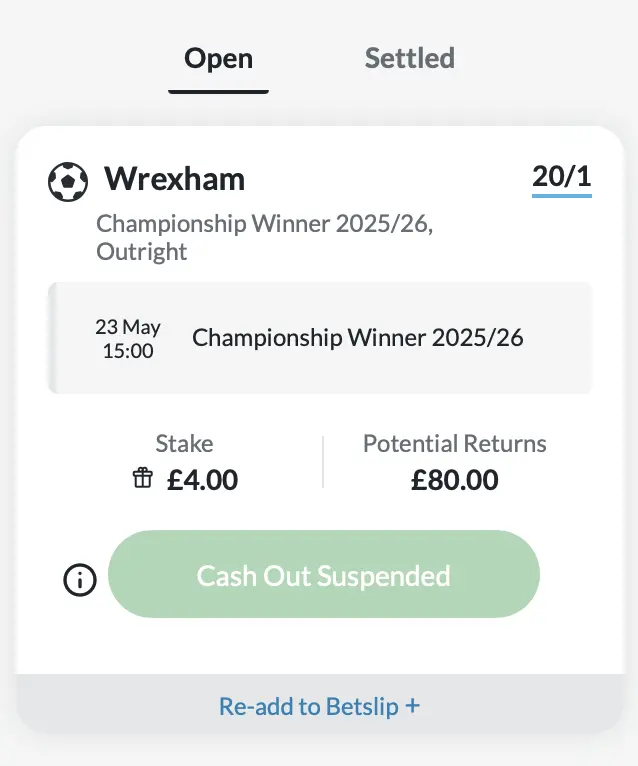Click the divider between Stake and Potential Returns
638x766 pixels.
323,462
